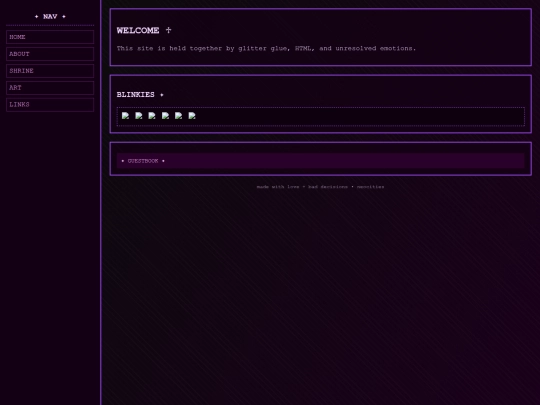Click the BLINKIES heading
Image resolution: width=540 pixels, height=405 pixels.
140,94
